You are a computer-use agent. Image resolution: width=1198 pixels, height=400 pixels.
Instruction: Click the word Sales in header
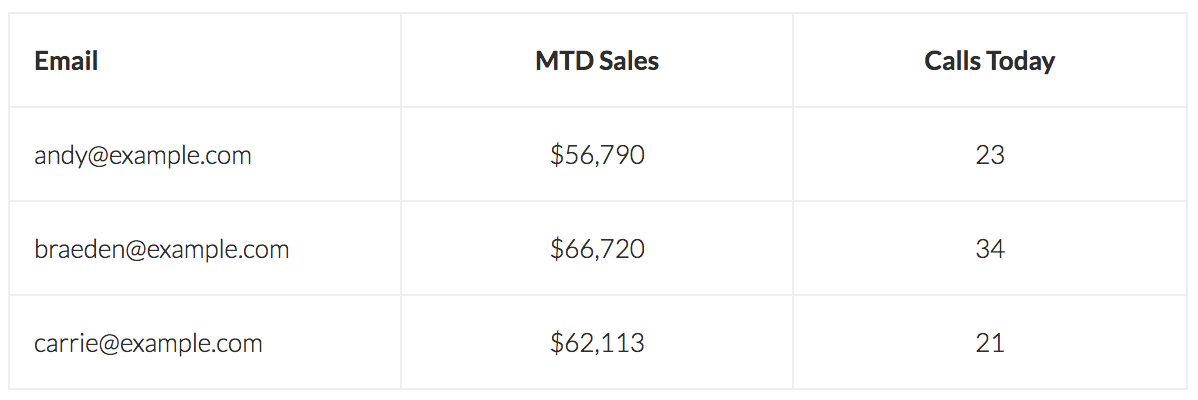click(629, 60)
